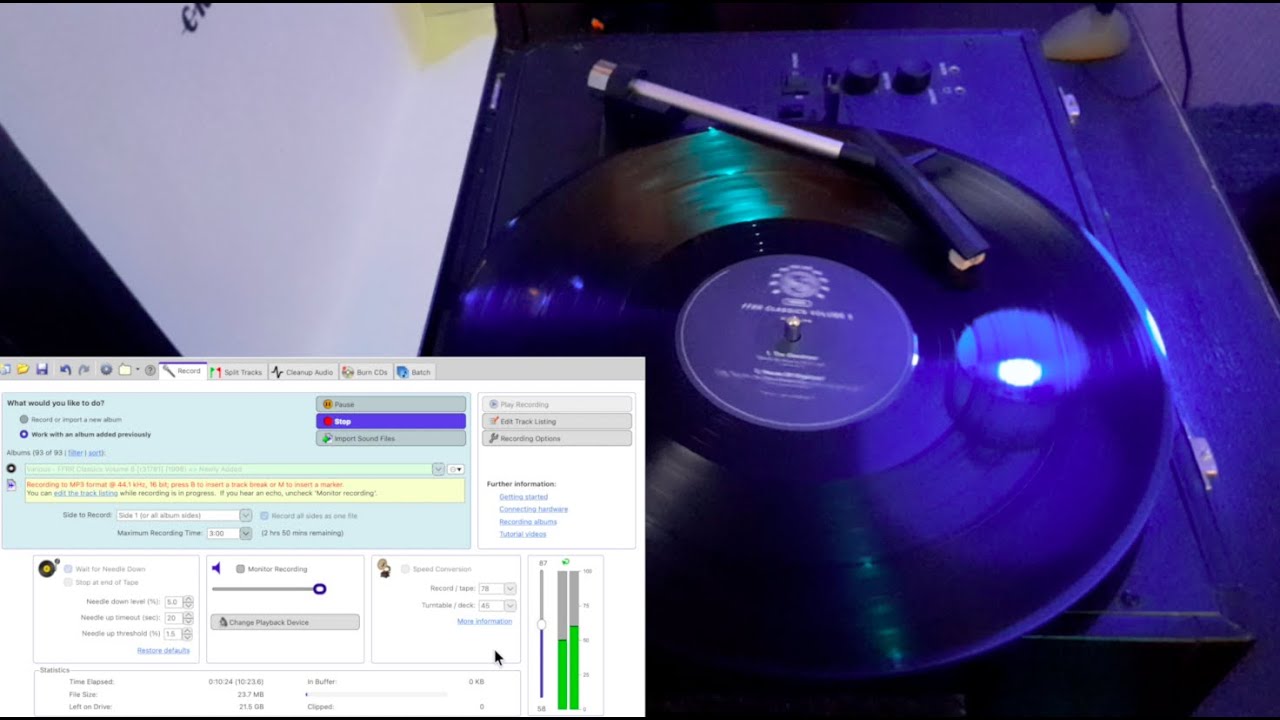1280x720 pixels.
Task: Open the small options dropdown right of album list
Action: click(456, 469)
